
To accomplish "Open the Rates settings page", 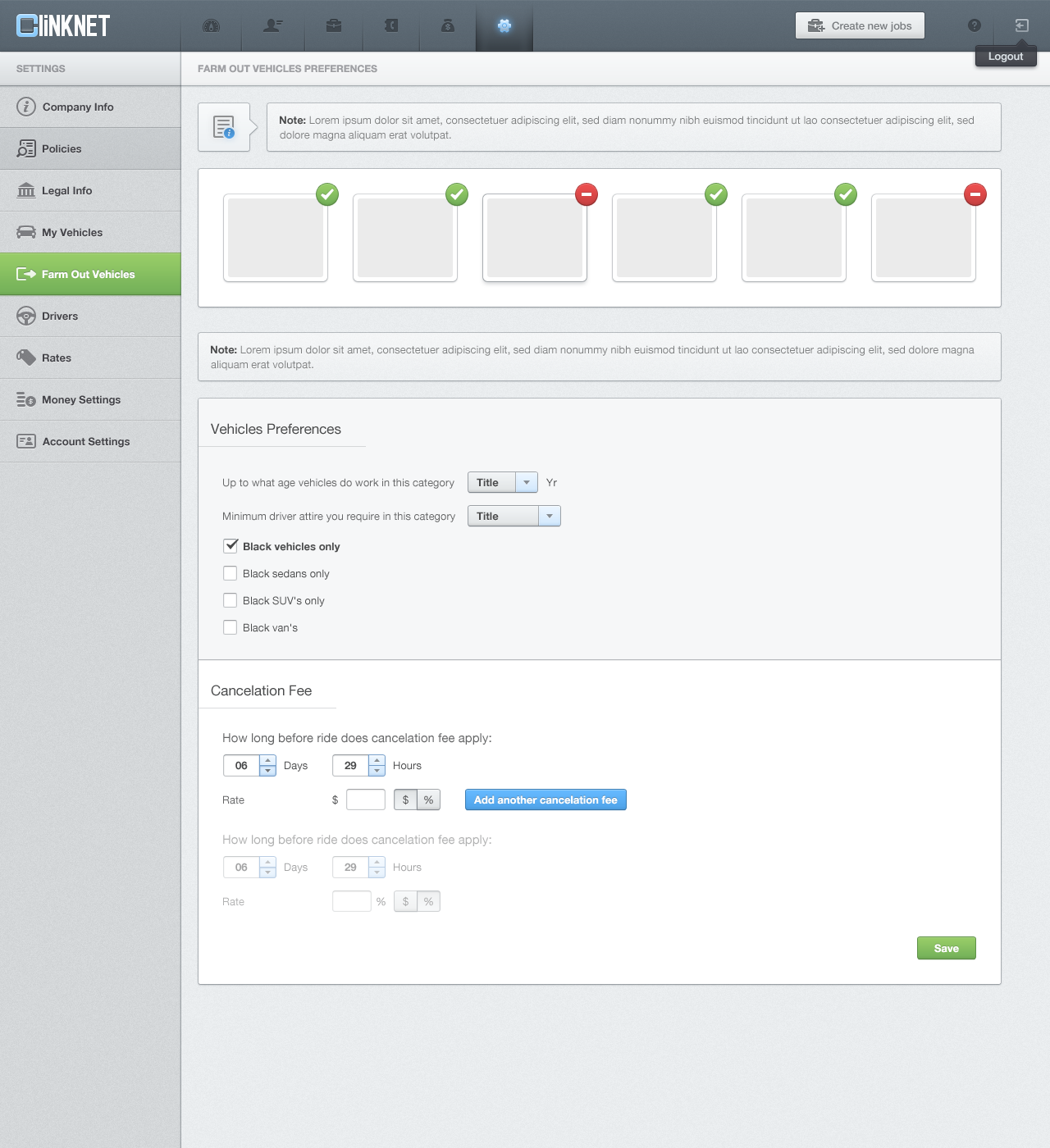I will coord(90,358).
